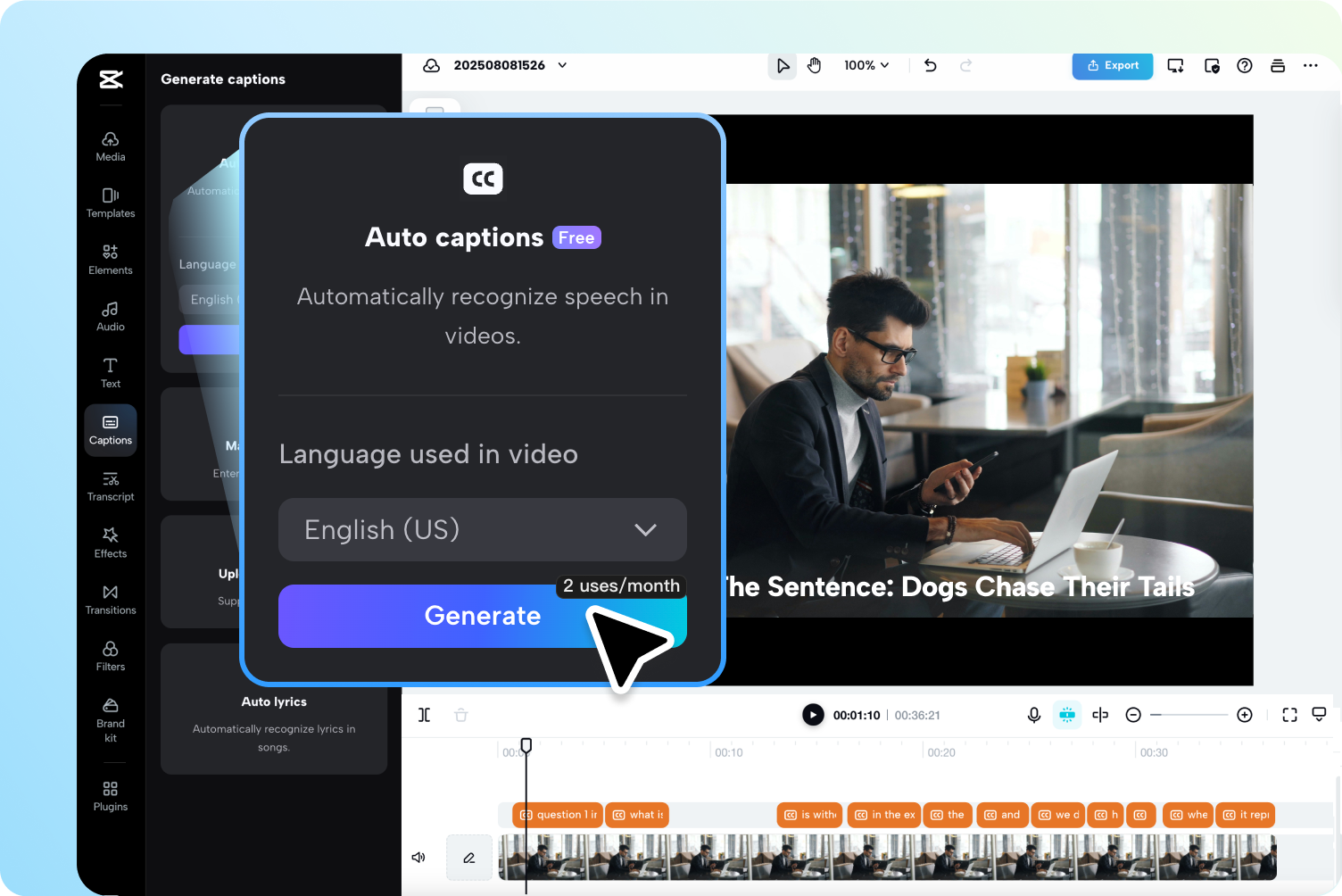The image size is (1342, 896).
Task: Select the Auto lyrics card
Action: pos(274,709)
